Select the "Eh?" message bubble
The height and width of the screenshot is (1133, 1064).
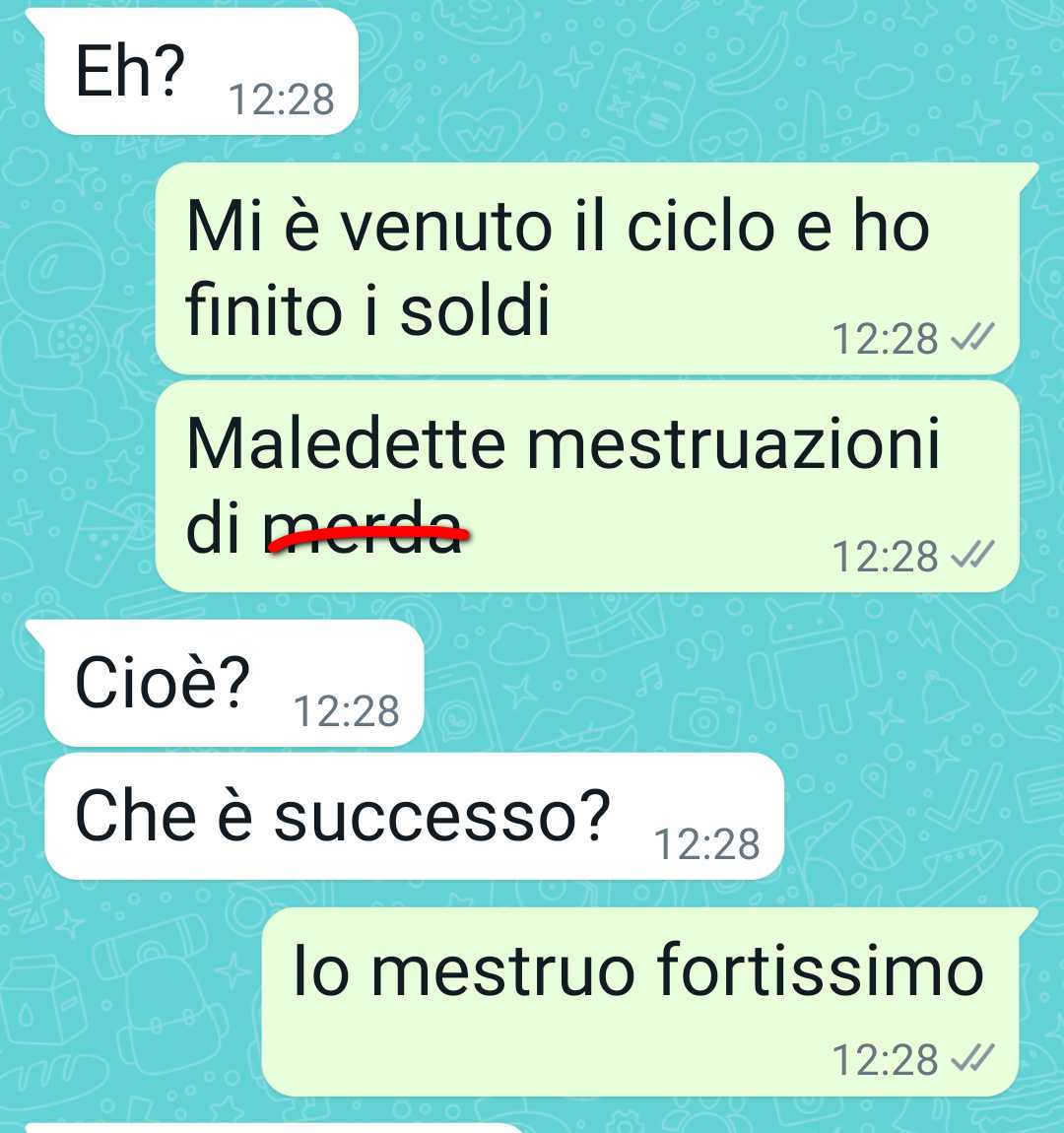[201, 71]
